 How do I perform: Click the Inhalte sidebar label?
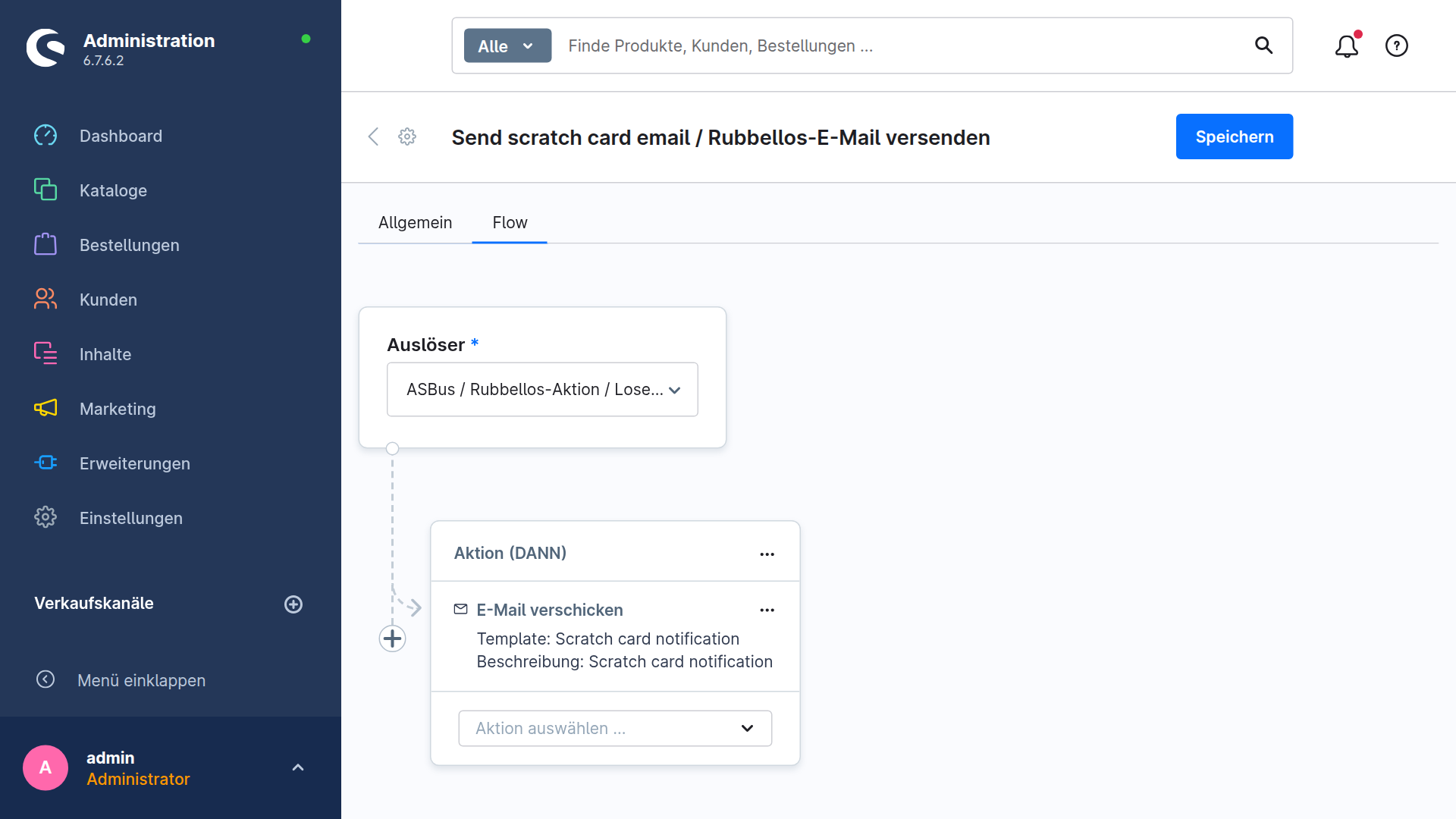[x=105, y=354]
